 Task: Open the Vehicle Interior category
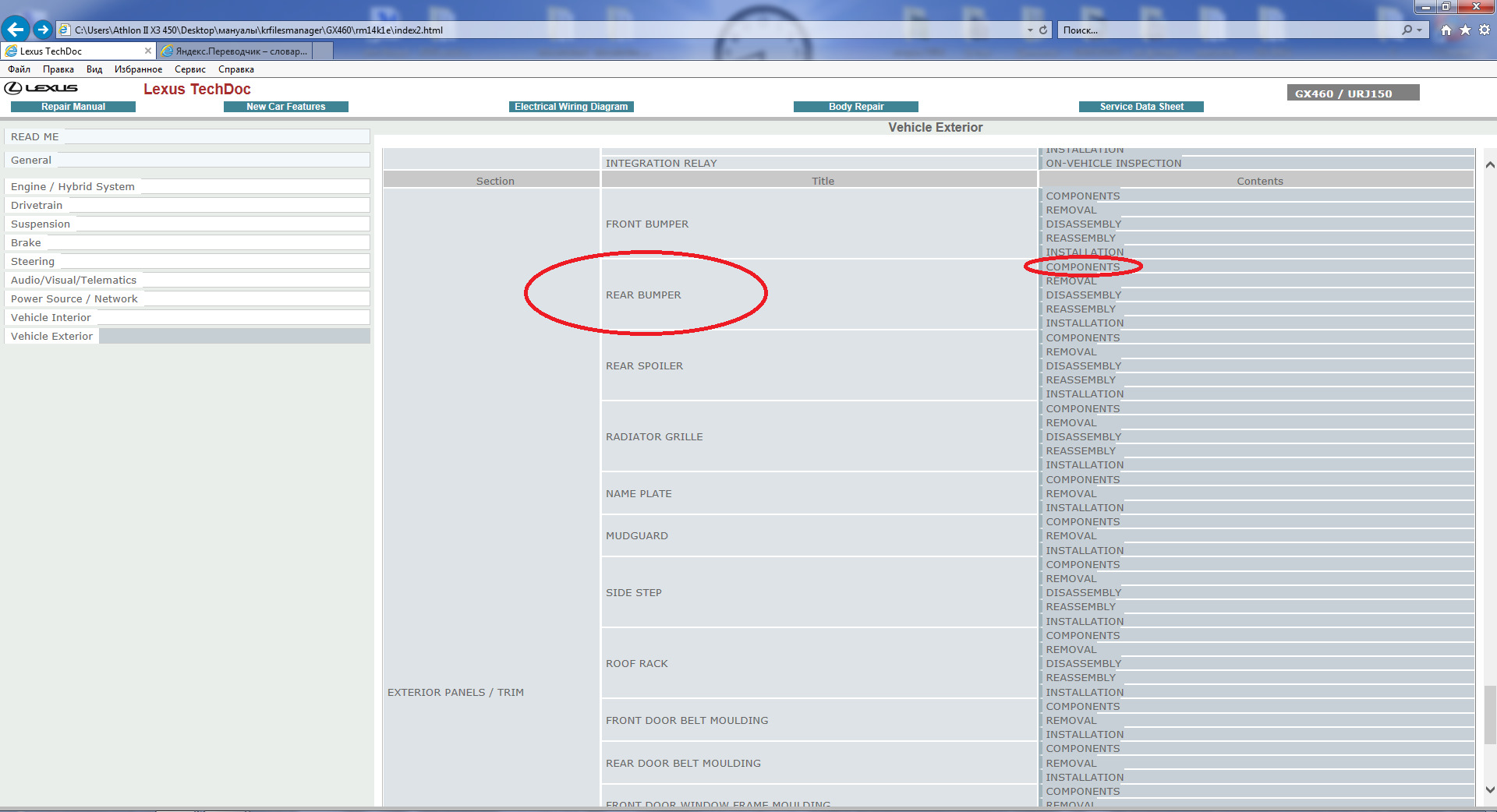tap(187, 317)
